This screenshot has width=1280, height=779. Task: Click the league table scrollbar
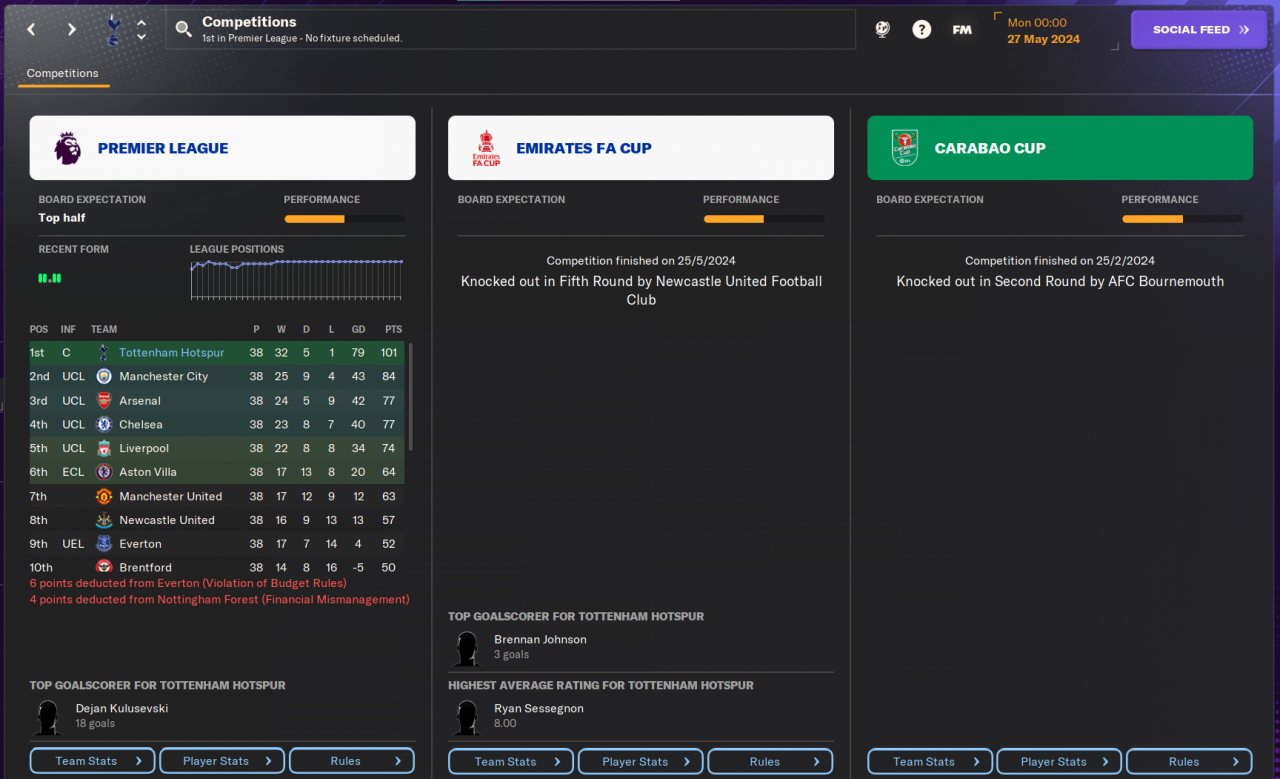pos(411,397)
